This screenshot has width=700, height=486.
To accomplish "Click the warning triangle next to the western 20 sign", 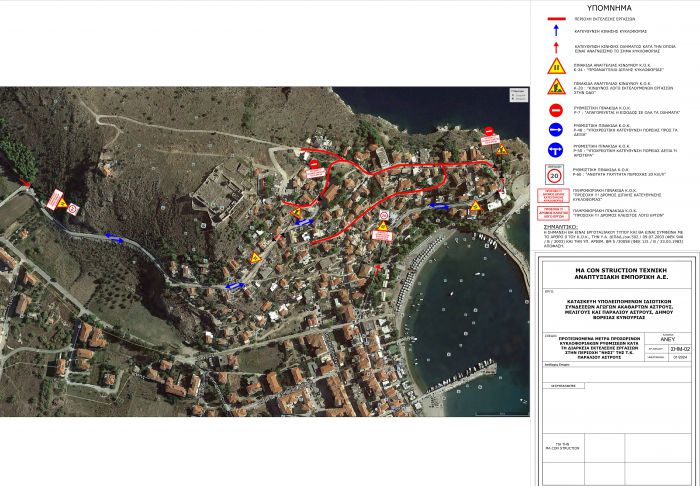I will tap(62, 204).
